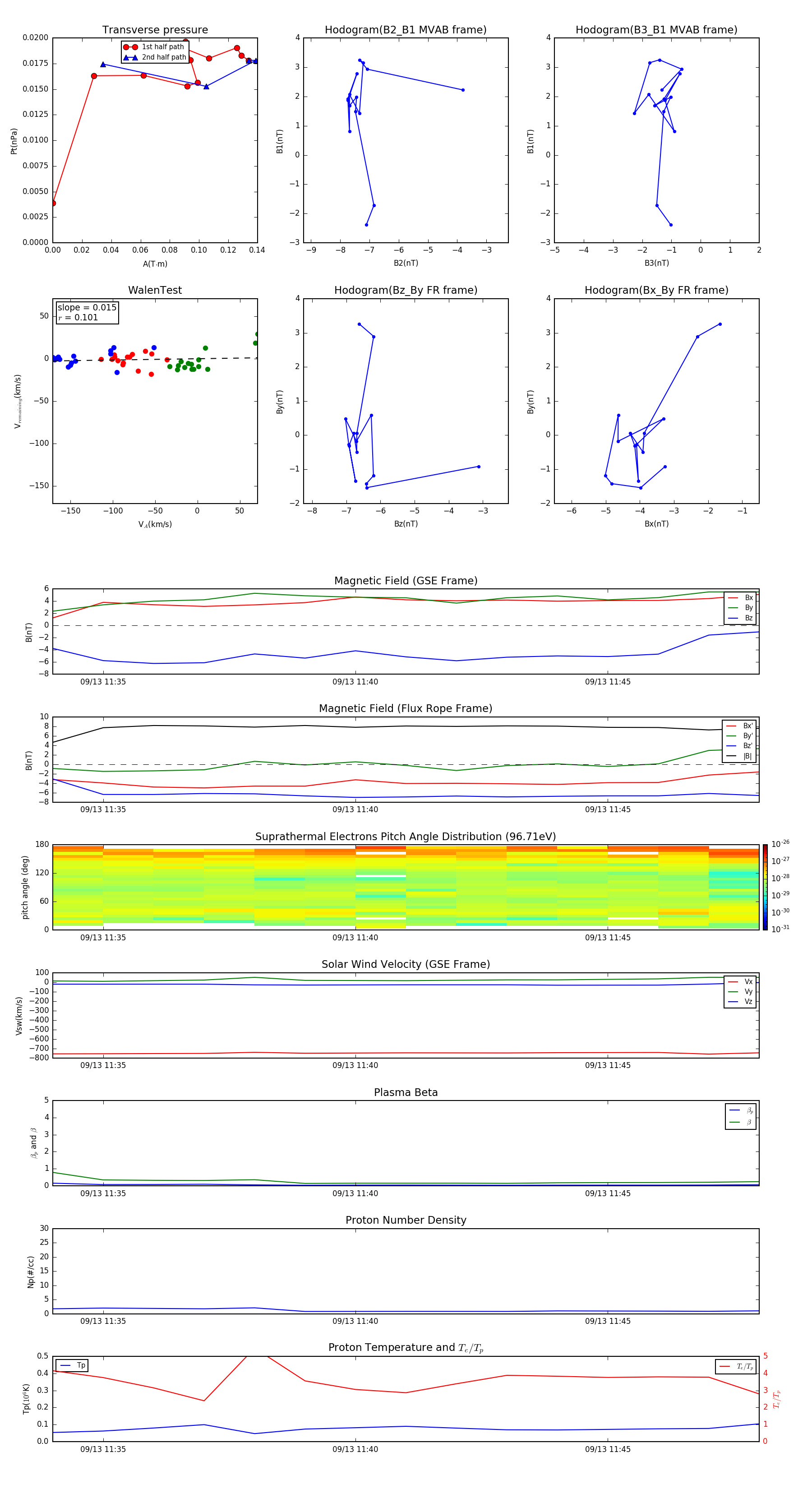This screenshot has height=1489, width=812.
Task: Click the "A(T·m)" x-axis label
Action: coord(155,264)
